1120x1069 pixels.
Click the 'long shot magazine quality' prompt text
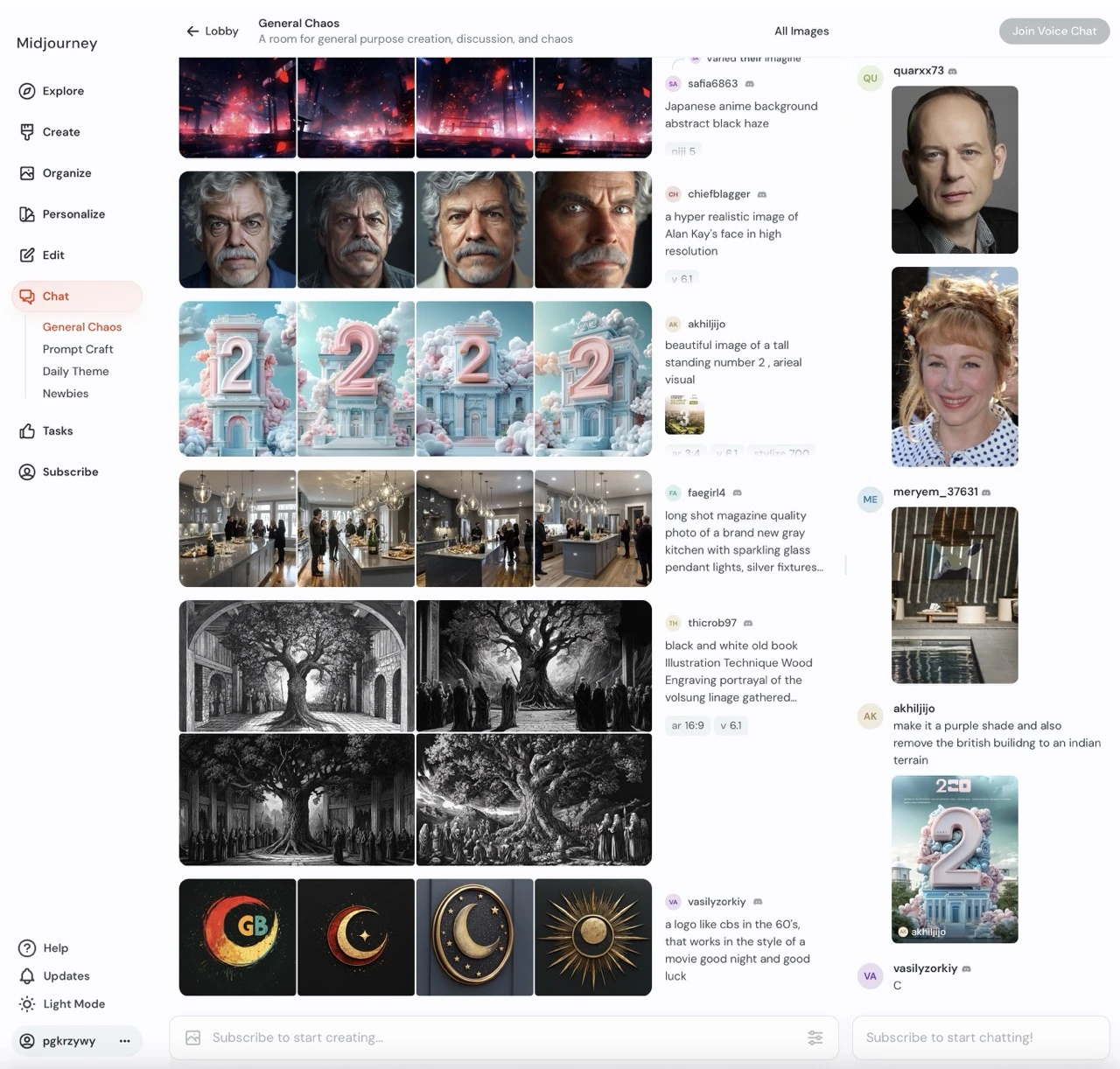[744, 541]
